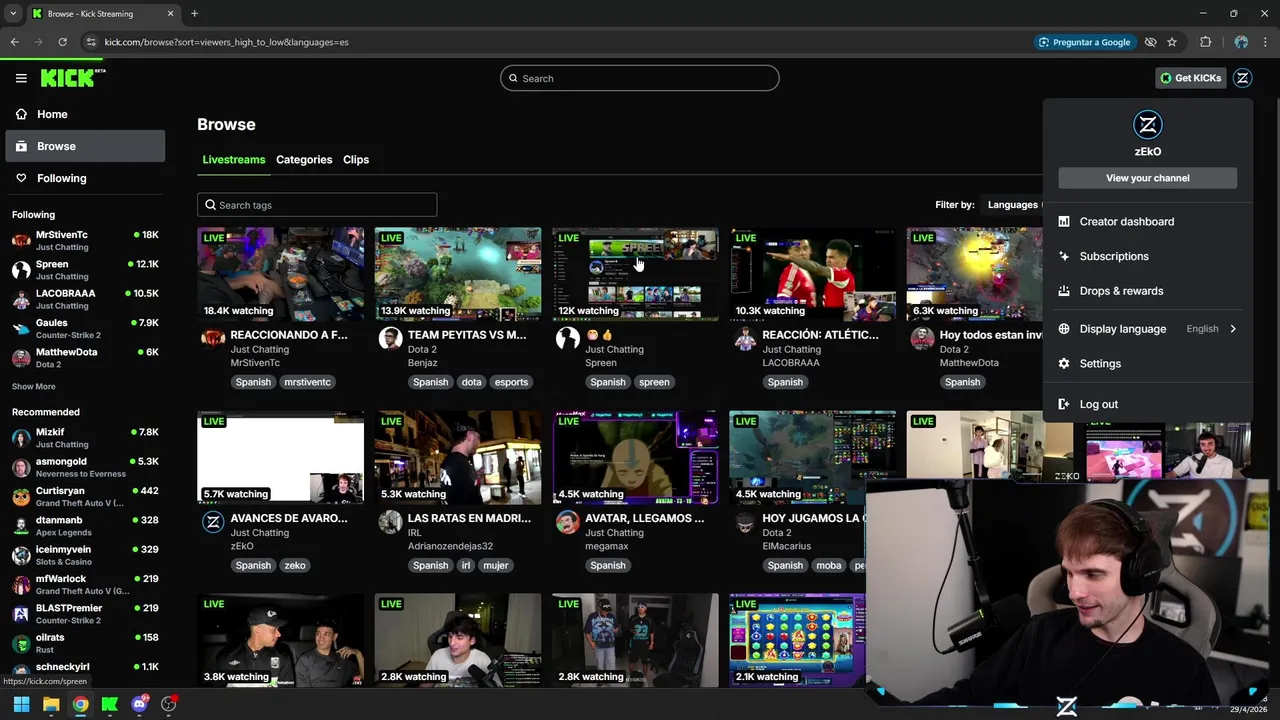Open Spreen in the Following list
This screenshot has height=720, width=1280.
85,270
